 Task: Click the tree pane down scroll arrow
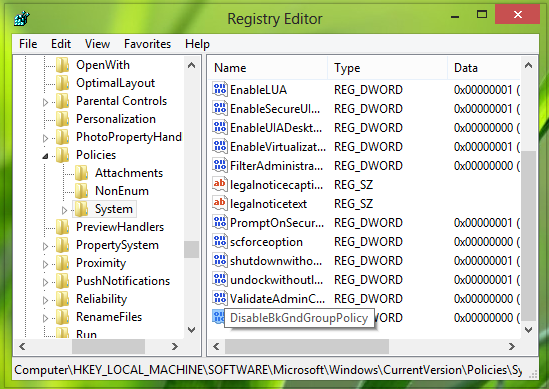[192, 329]
